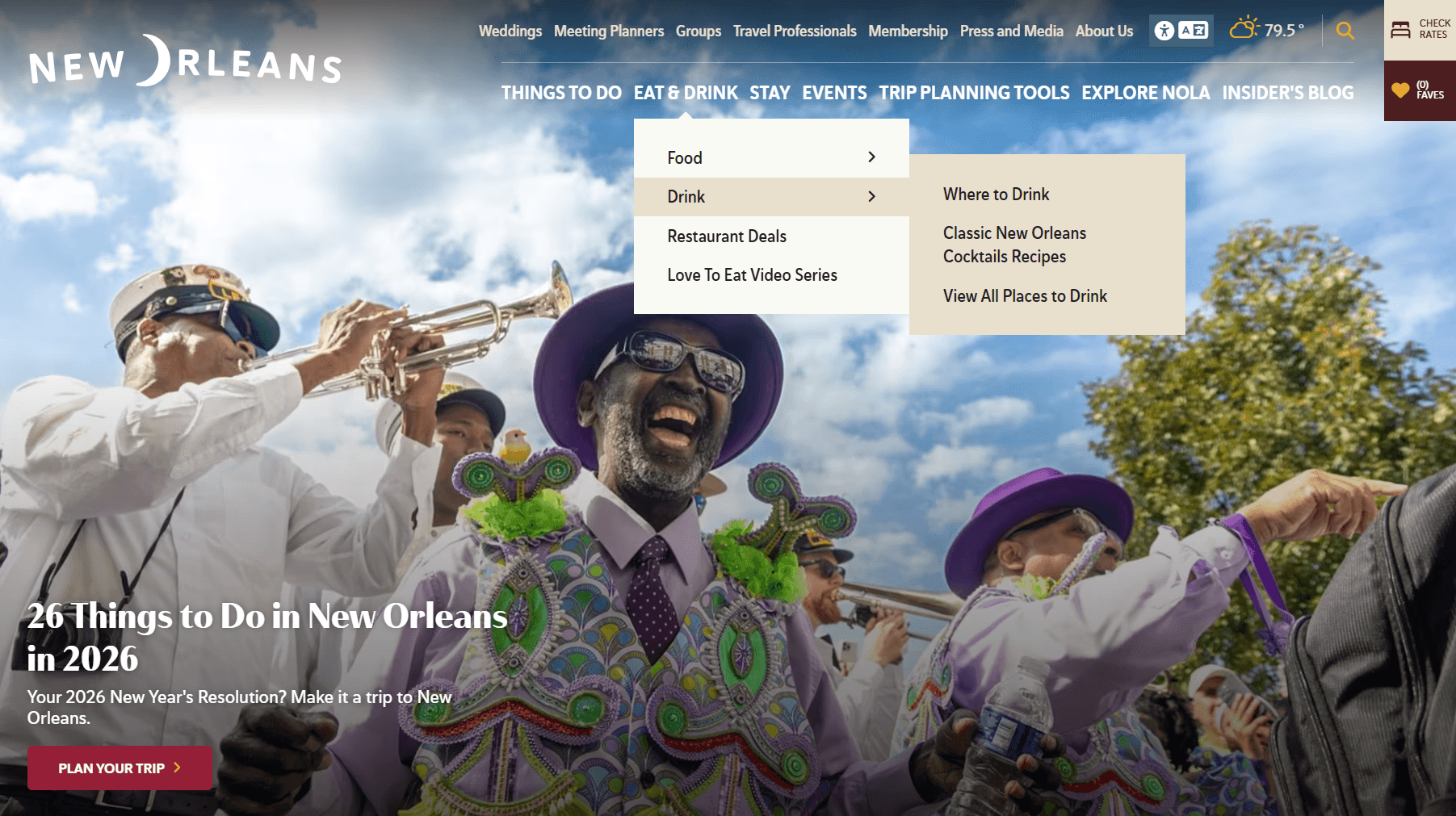Image resolution: width=1456 pixels, height=816 pixels.
Task: Click View All Places to Drink
Action: click(x=1025, y=295)
